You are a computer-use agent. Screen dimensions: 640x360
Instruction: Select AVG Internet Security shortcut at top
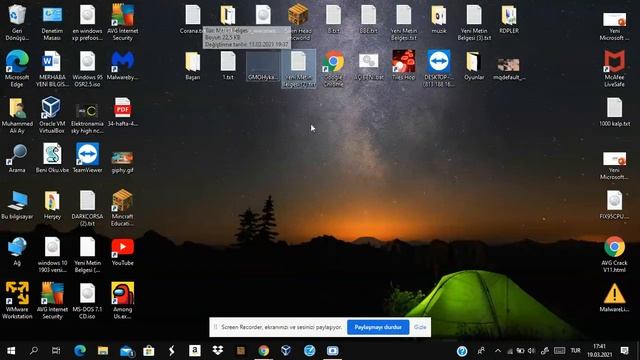click(122, 22)
